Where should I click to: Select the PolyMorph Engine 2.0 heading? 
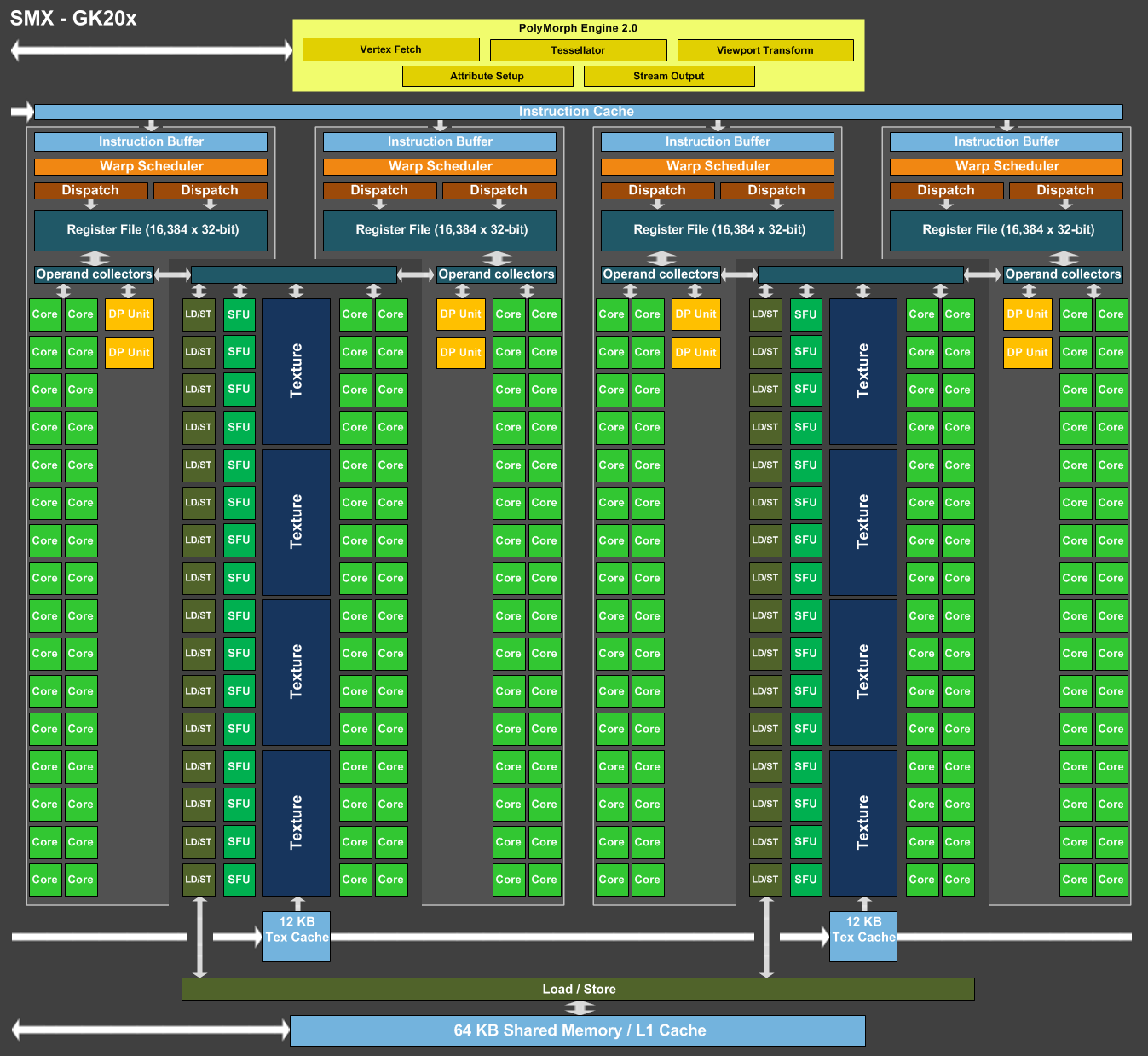pos(578,28)
